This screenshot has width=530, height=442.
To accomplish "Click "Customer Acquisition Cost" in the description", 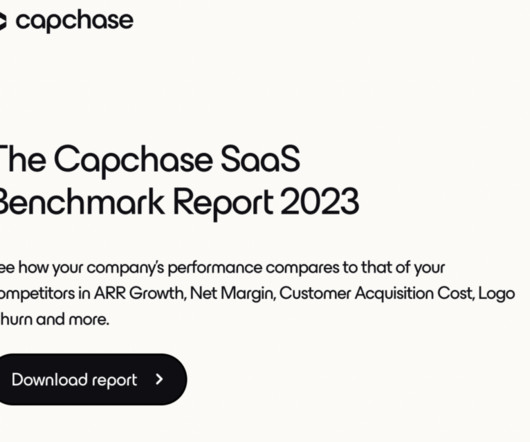I will click(376, 293).
